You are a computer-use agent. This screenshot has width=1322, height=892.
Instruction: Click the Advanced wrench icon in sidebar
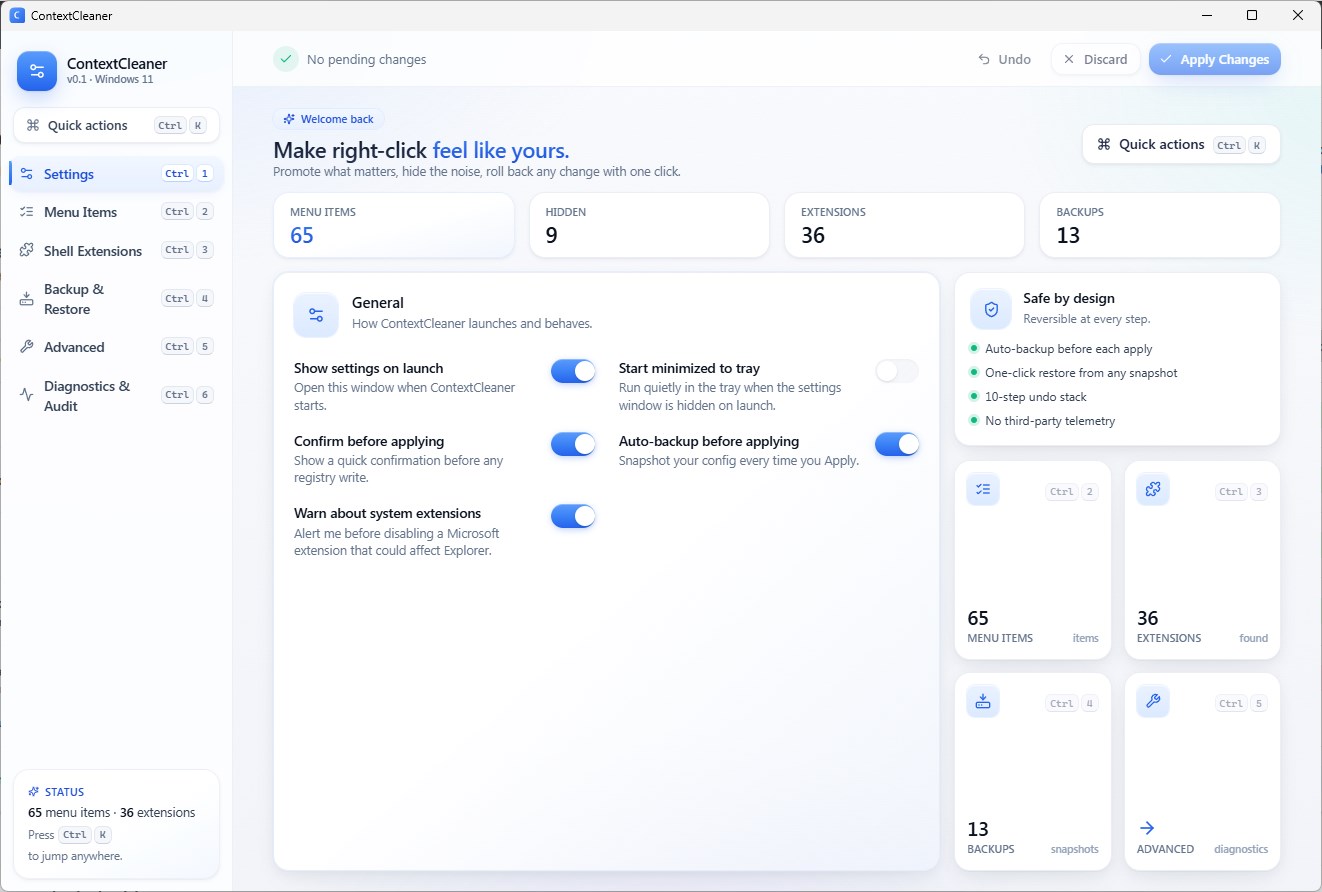tap(27, 347)
